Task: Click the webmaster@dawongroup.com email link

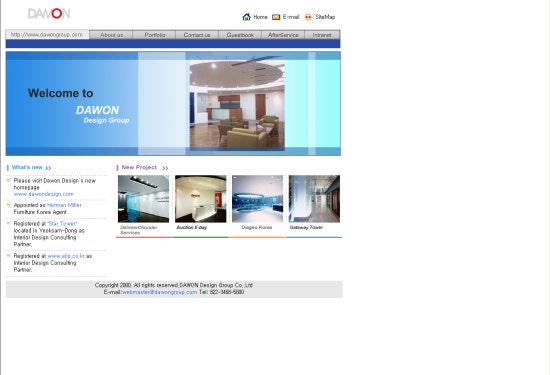Action: (159, 292)
